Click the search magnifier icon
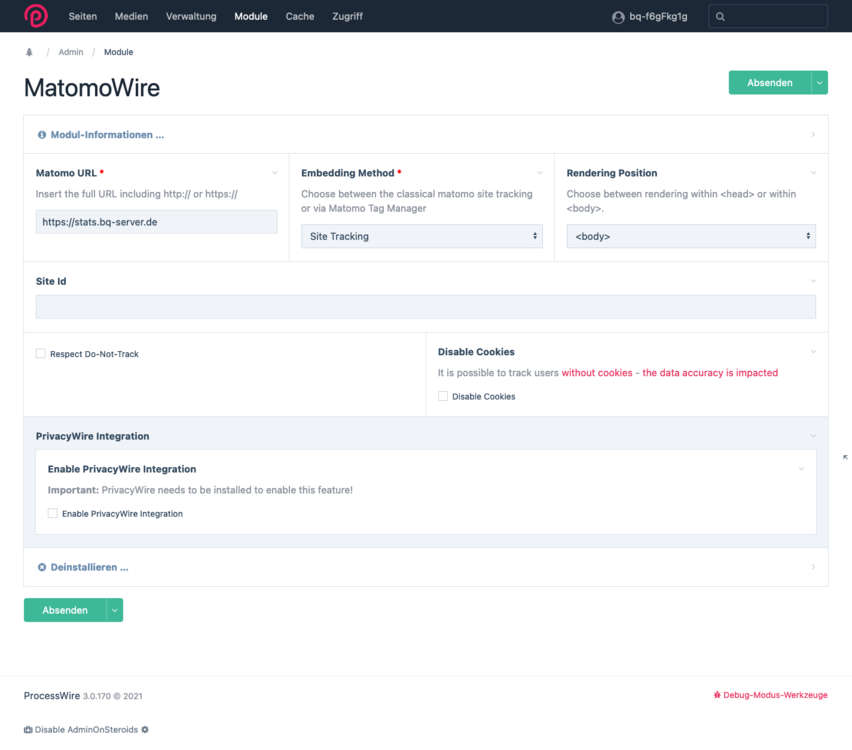 [x=720, y=17]
